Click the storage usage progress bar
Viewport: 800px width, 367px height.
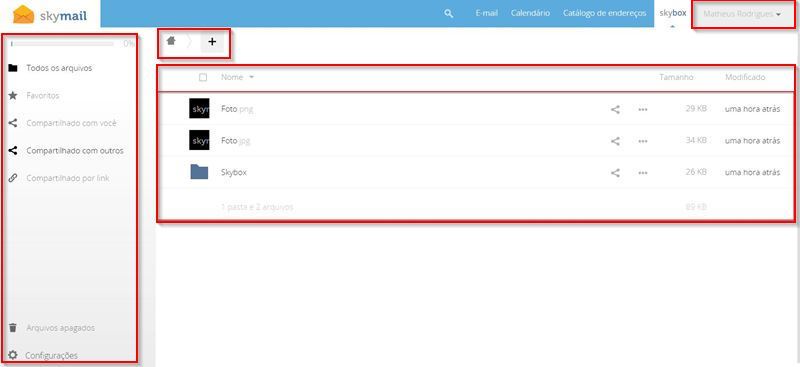click(62, 44)
